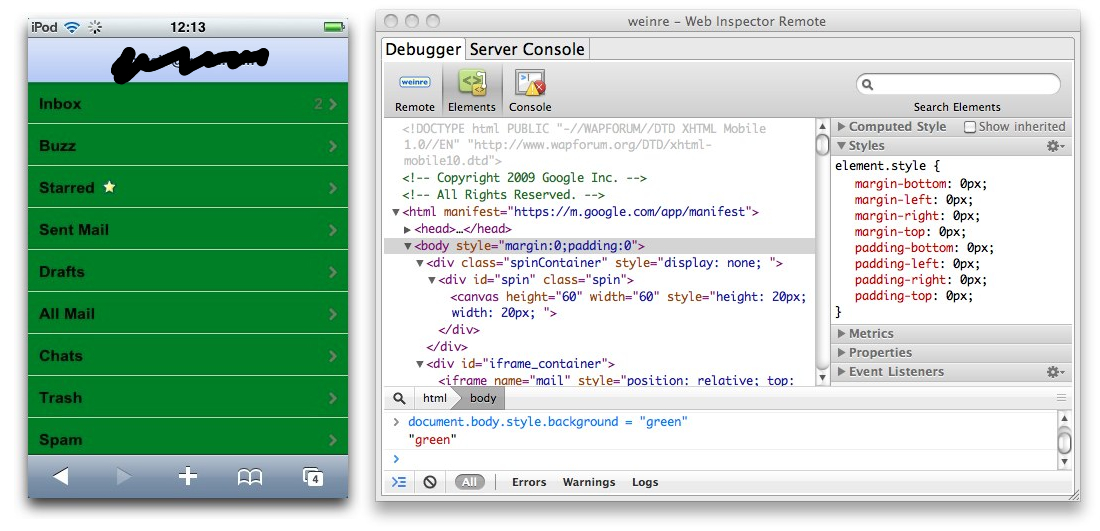Switch to the Server Console tab
The image size is (1100, 531).
(x=527, y=49)
